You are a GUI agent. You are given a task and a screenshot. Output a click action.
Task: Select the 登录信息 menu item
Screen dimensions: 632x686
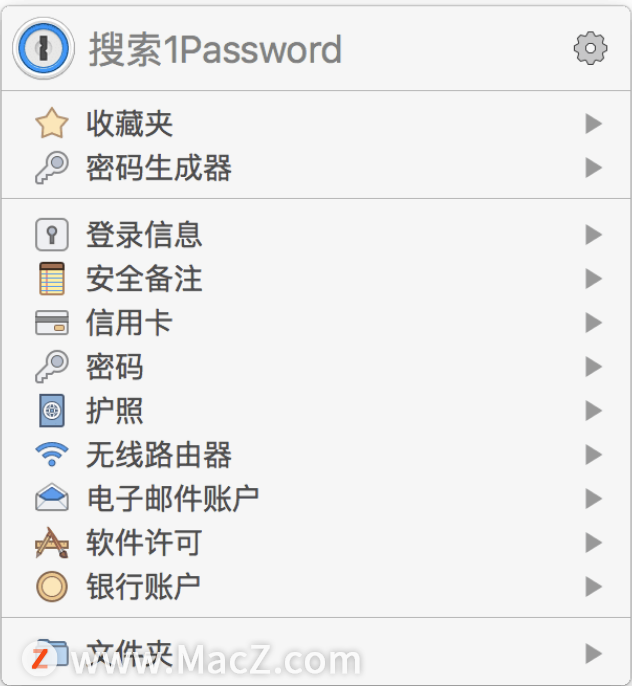coord(316,234)
